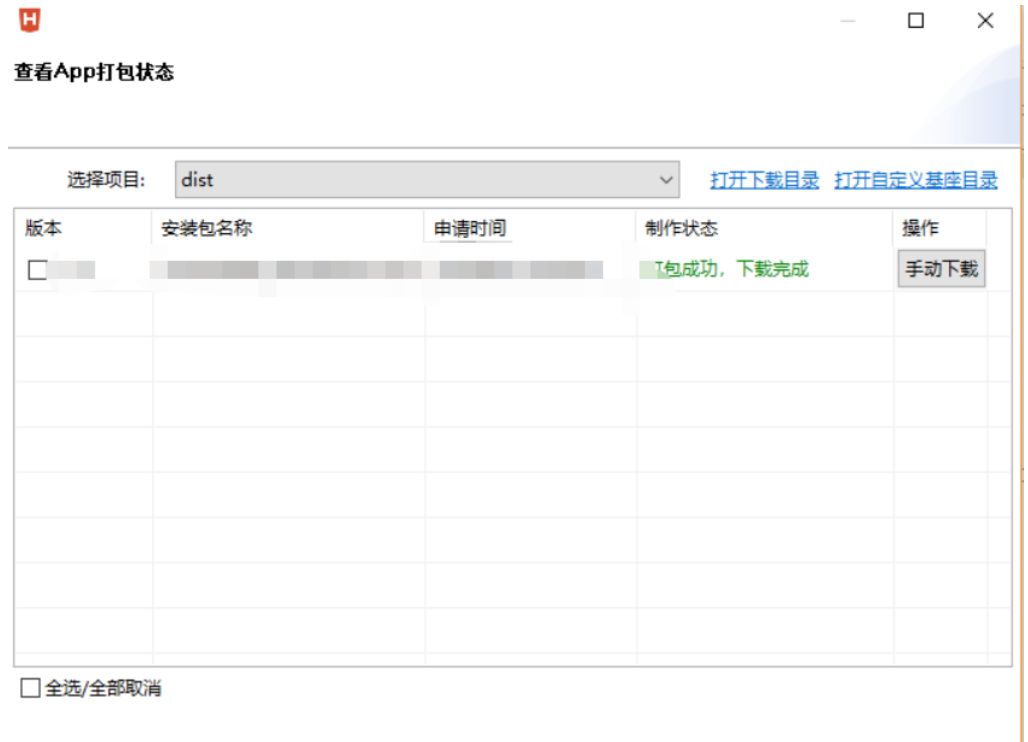This screenshot has width=1028, height=742.
Task: Click the 打开自定义基座目录 link
Action: point(915,180)
